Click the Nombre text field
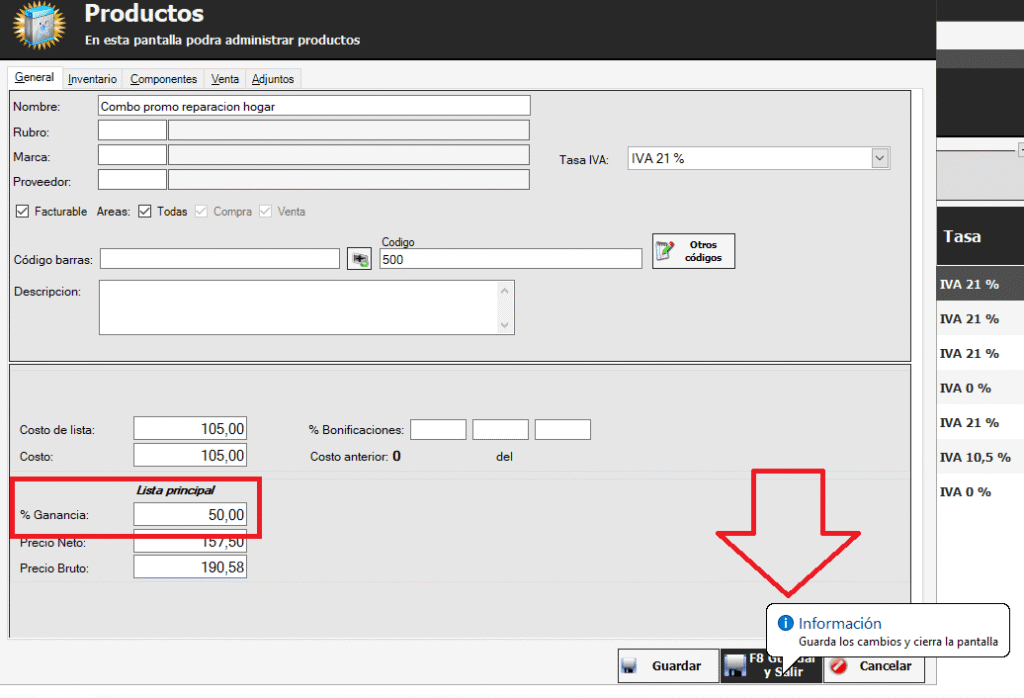Screen dimensions: 1024x698 tap(313, 106)
